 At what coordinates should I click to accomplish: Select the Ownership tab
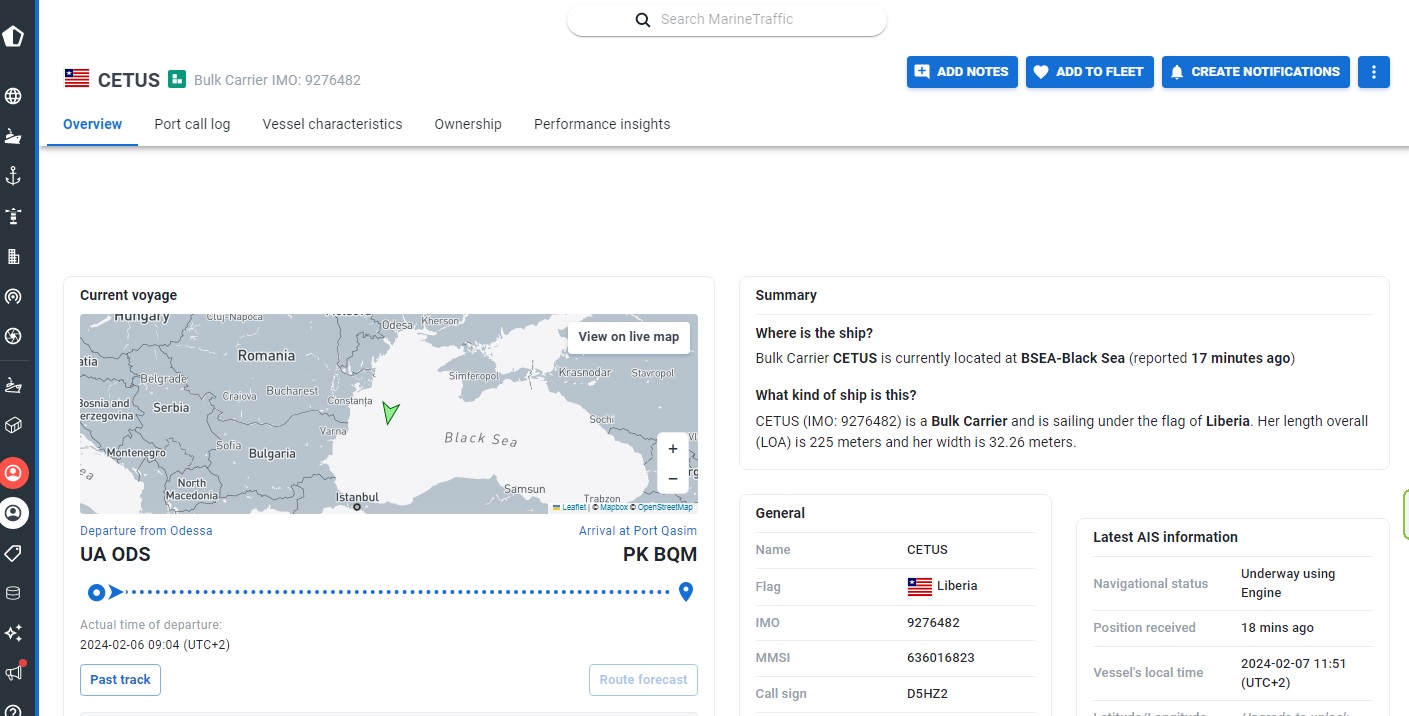pyautogui.click(x=468, y=124)
